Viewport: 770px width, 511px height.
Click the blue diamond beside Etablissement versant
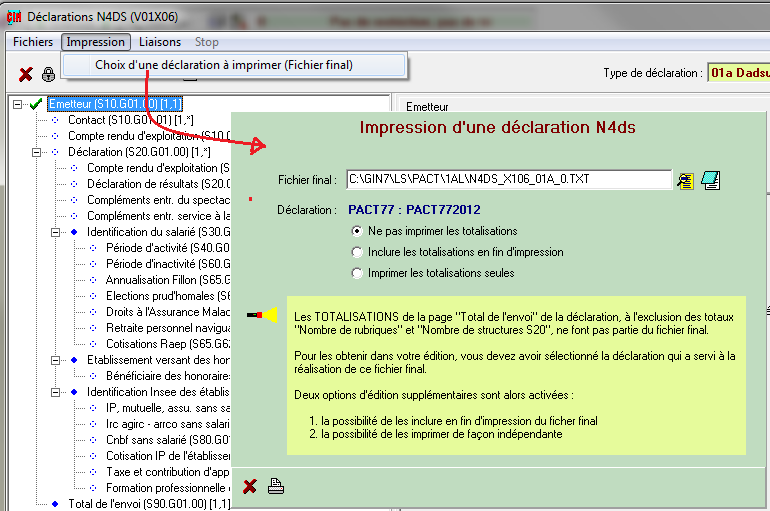tap(74, 360)
